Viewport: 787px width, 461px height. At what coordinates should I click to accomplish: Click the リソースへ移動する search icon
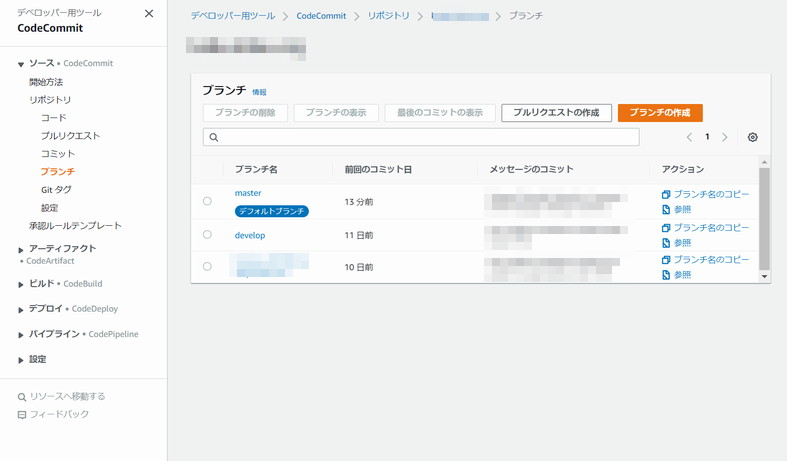tap(22, 397)
